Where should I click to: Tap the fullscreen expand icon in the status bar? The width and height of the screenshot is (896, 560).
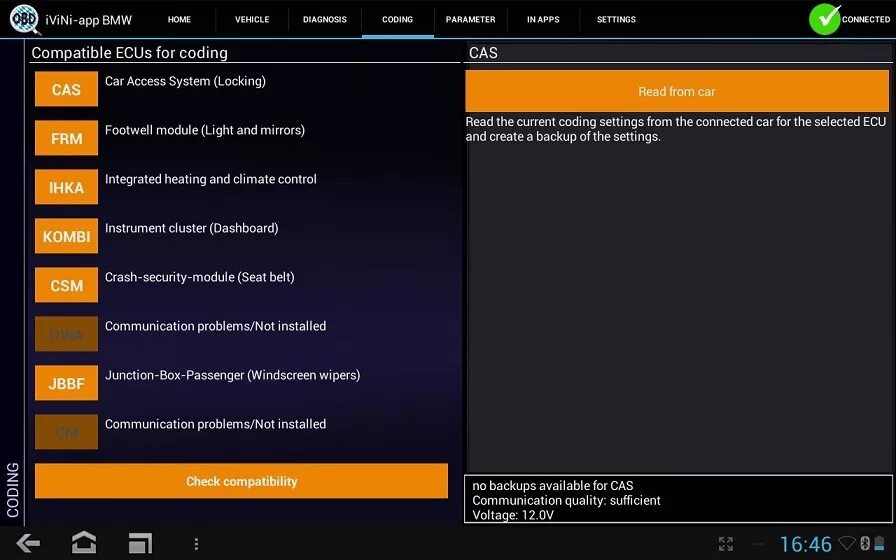point(726,543)
